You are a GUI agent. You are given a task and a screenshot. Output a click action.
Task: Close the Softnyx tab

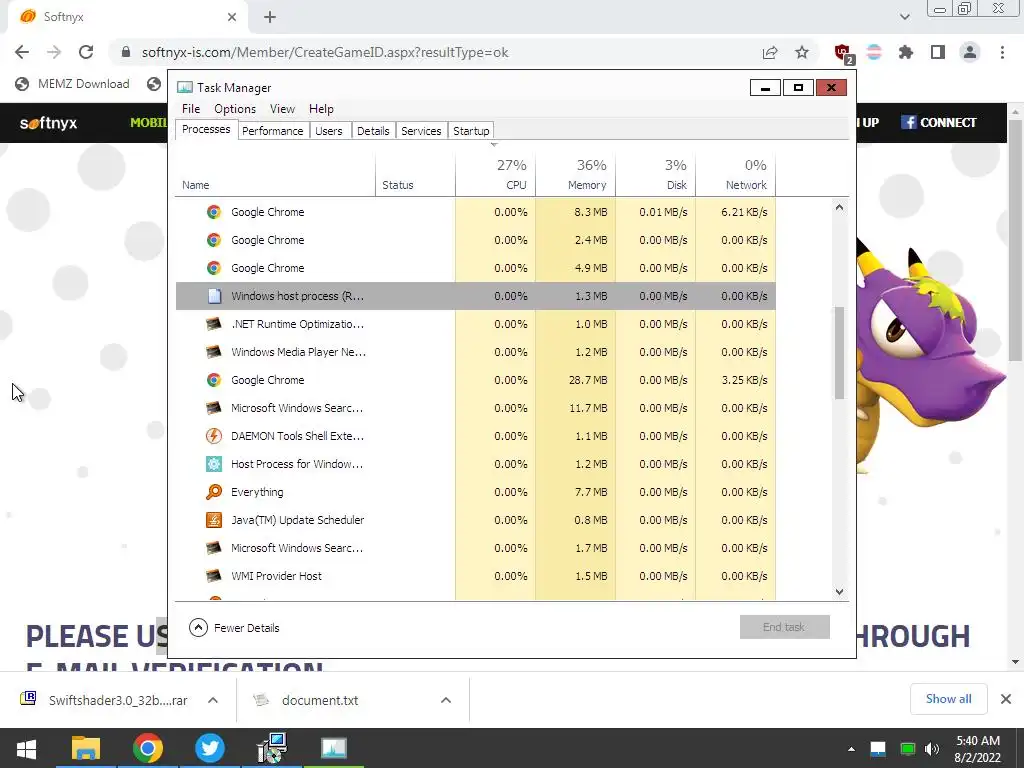click(x=231, y=17)
